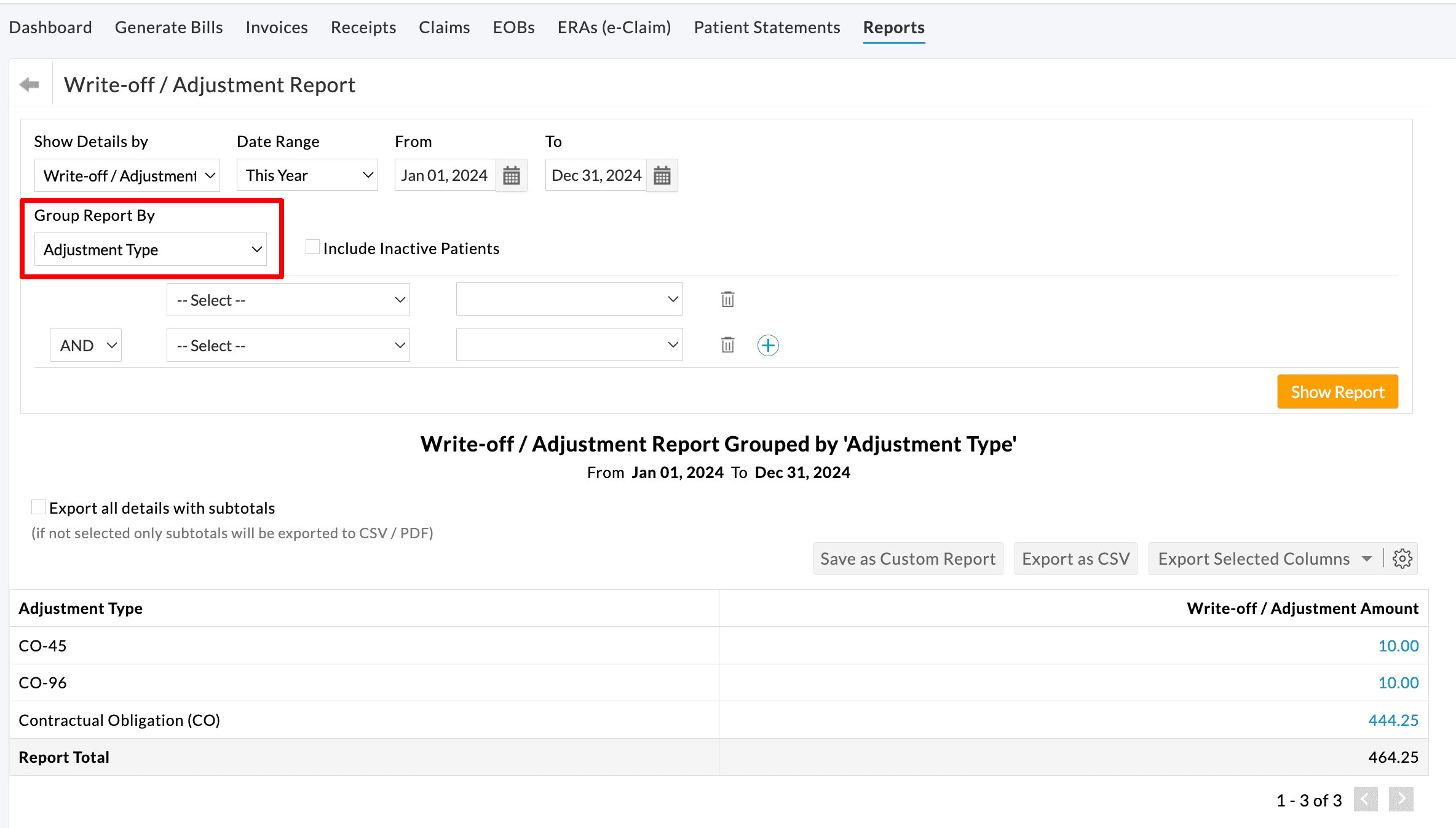Screen dimensions: 1456x828
Task: Open the From date calendar picker
Action: click(x=511, y=175)
